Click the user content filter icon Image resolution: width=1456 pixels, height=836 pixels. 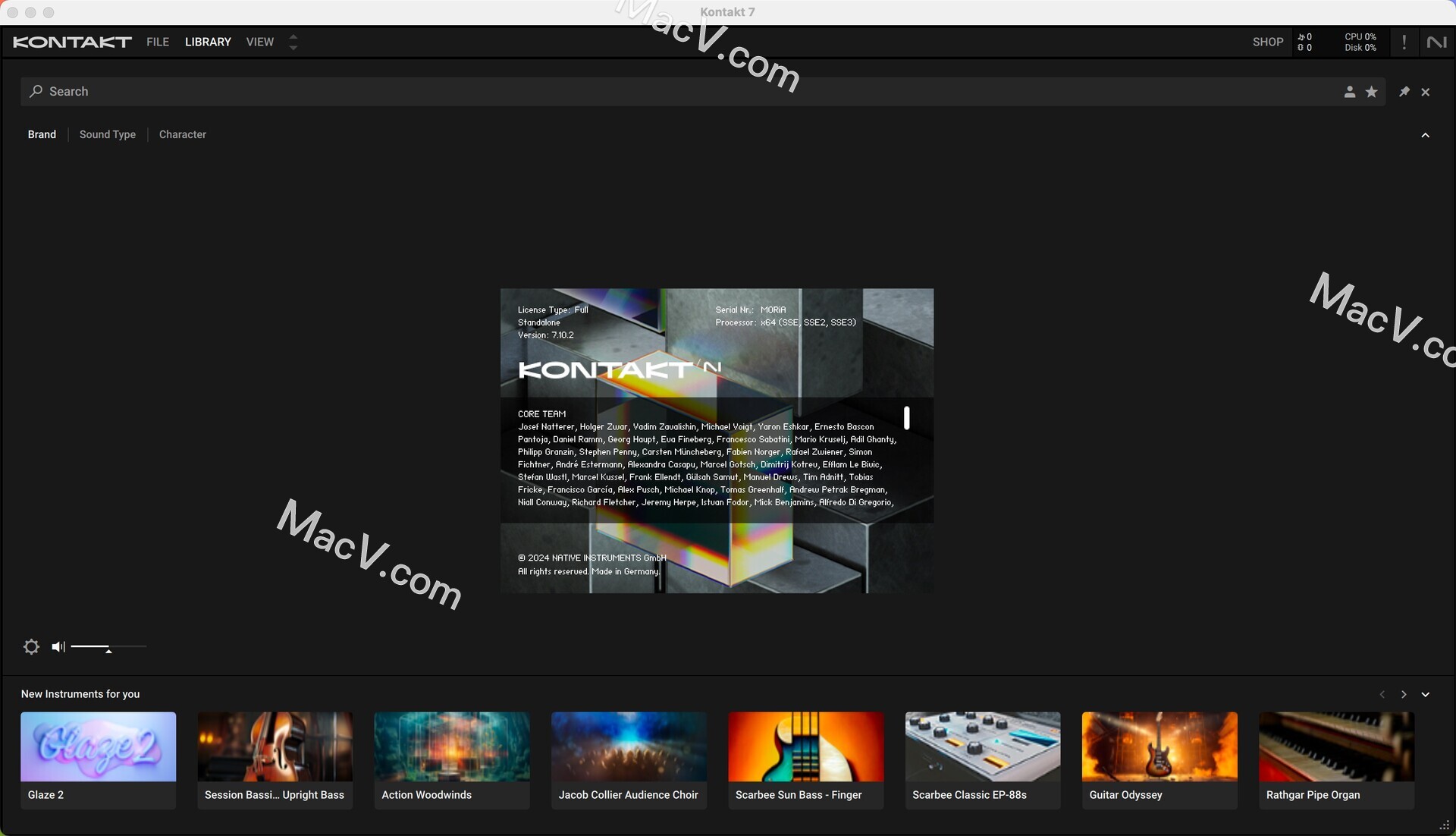1349,92
